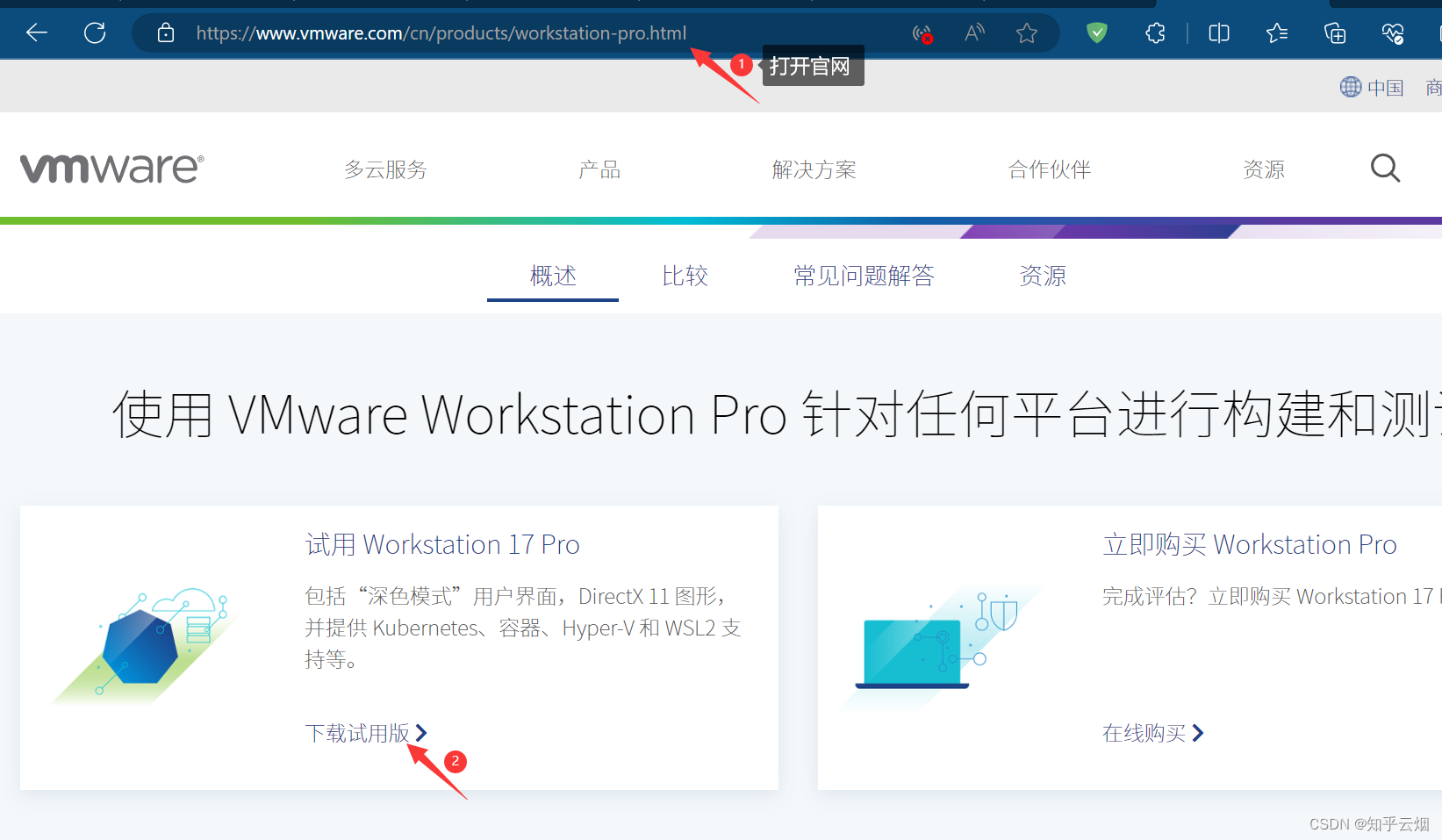Click the trial card hexagon illustration
This screenshot has width=1442, height=840.
tap(145, 645)
